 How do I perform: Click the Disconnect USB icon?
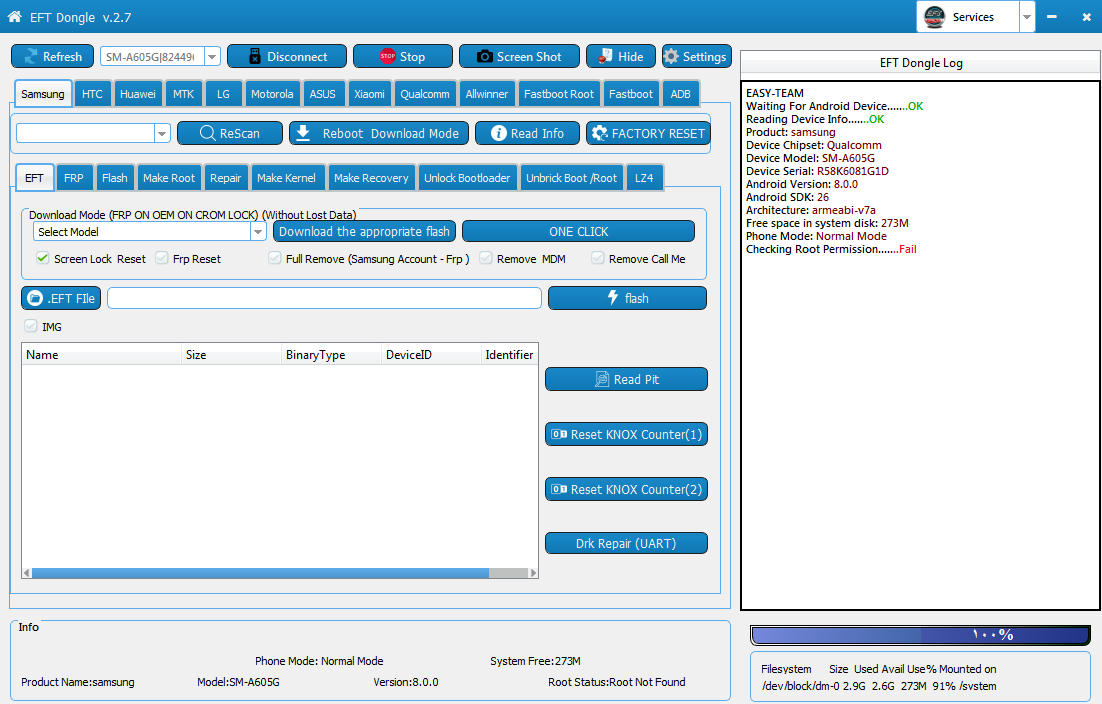(254, 56)
